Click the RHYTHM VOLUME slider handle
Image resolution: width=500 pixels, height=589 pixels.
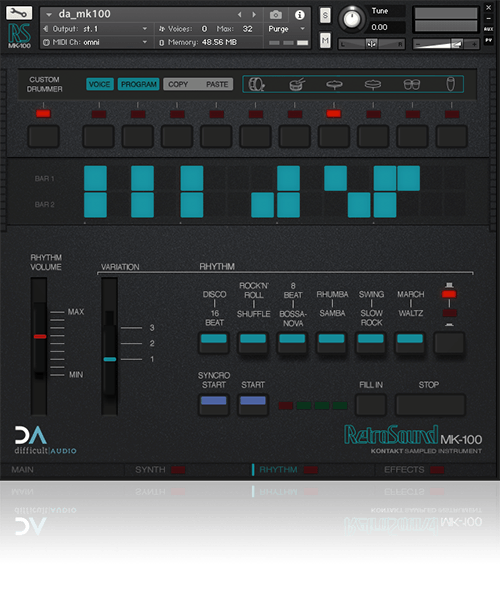(x=40, y=337)
